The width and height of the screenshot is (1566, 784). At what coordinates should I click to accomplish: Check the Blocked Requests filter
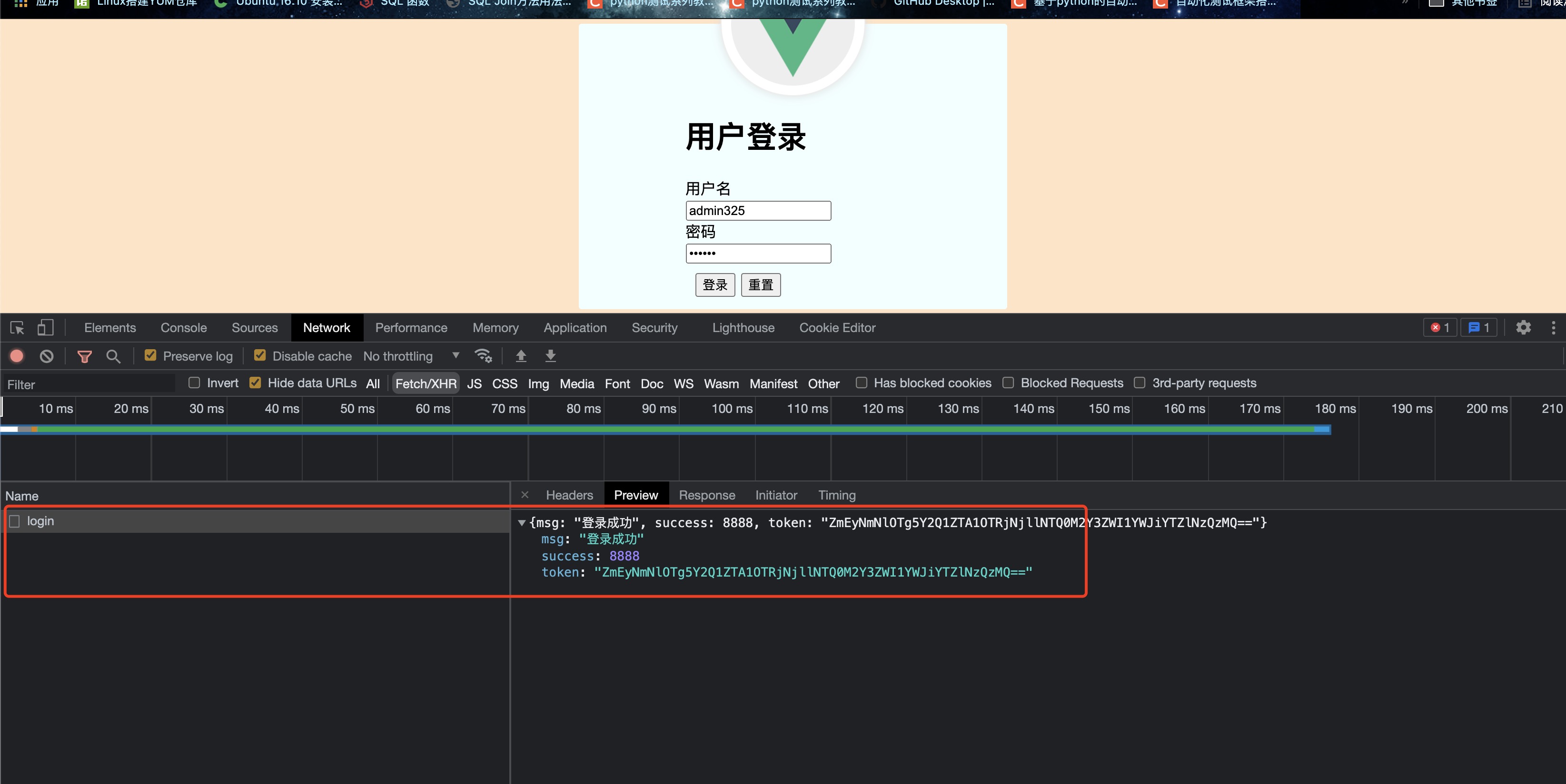click(x=1009, y=383)
